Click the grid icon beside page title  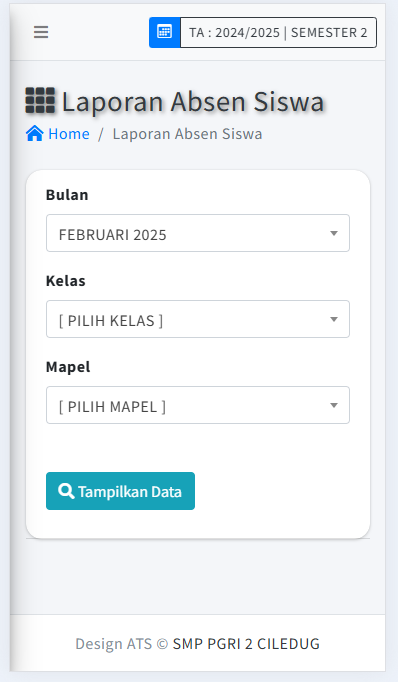click(x=40, y=100)
